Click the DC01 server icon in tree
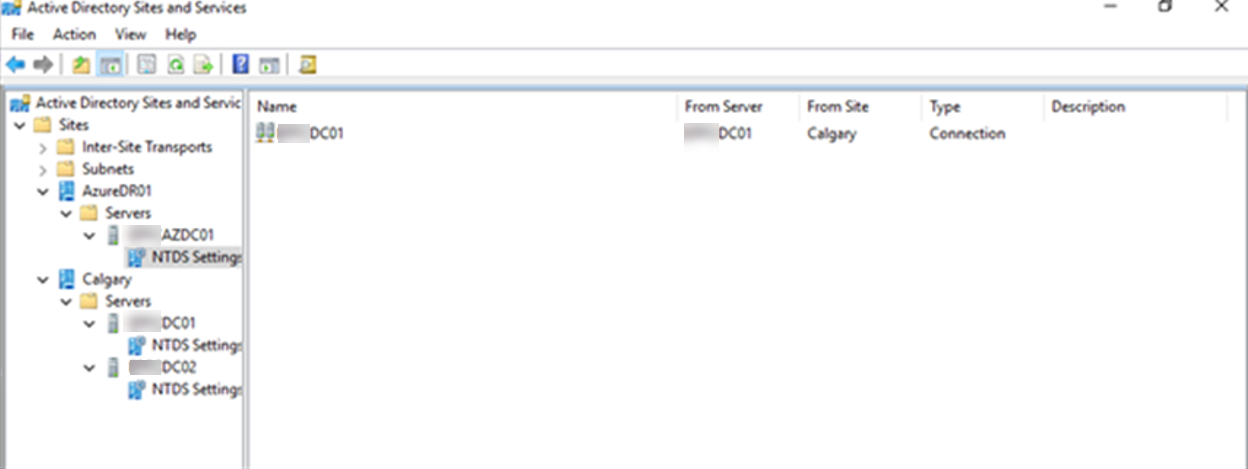This screenshot has width=1248, height=469. [x=114, y=323]
